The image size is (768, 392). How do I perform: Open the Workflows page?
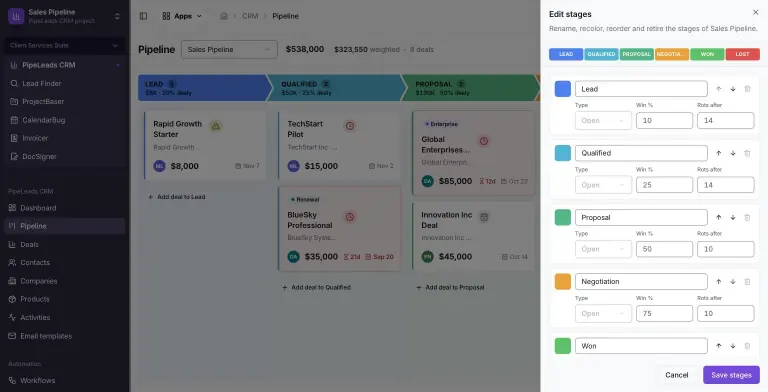point(64,380)
